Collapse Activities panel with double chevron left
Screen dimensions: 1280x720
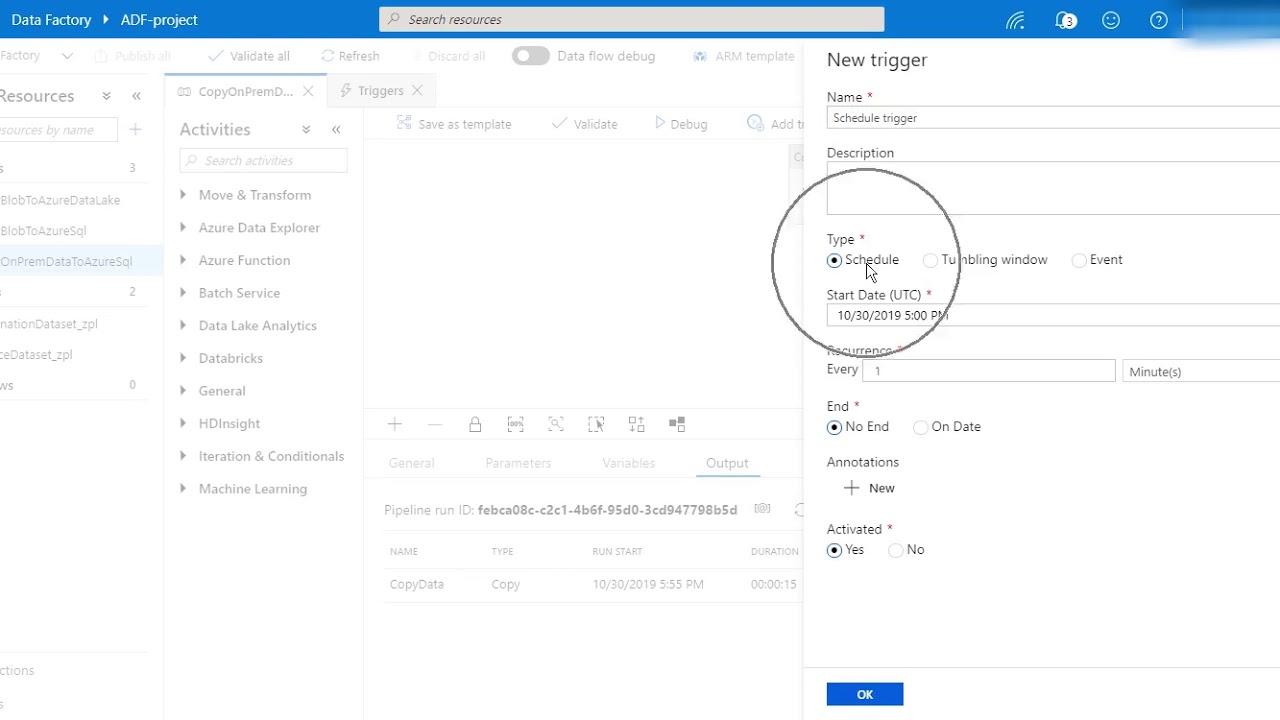point(336,130)
